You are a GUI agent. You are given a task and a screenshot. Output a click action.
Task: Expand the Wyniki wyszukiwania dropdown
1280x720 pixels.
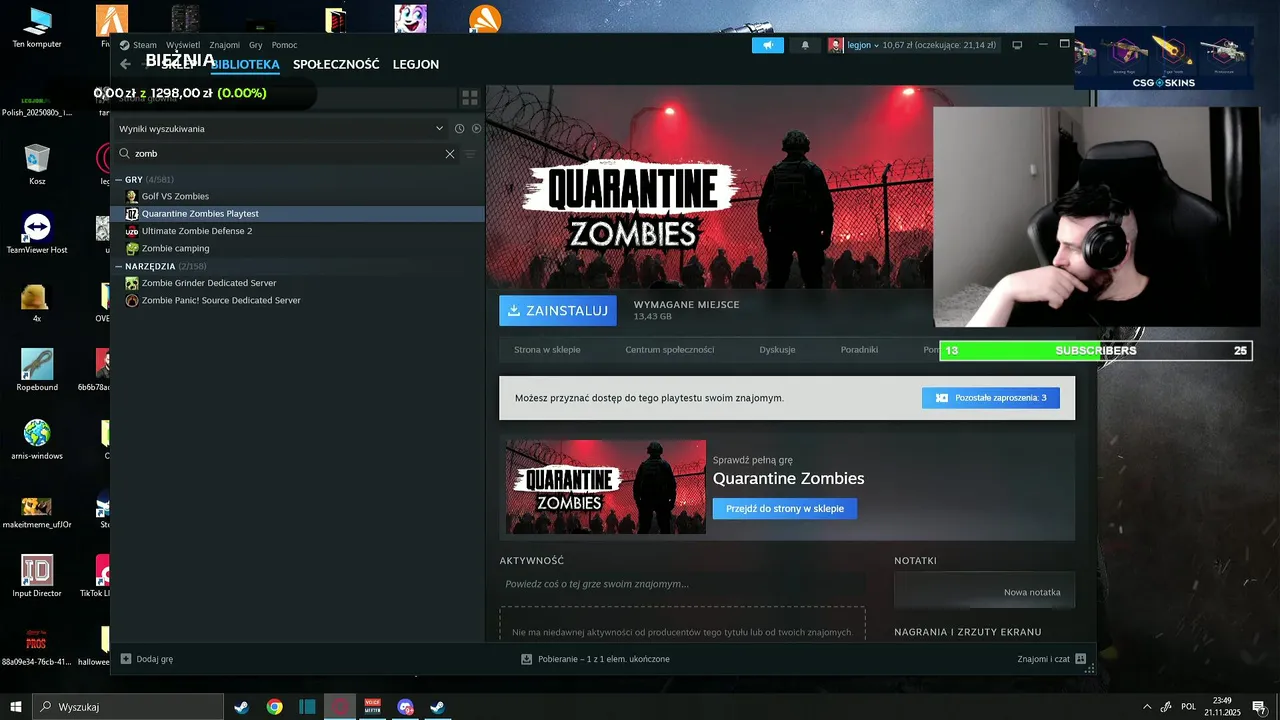439,128
